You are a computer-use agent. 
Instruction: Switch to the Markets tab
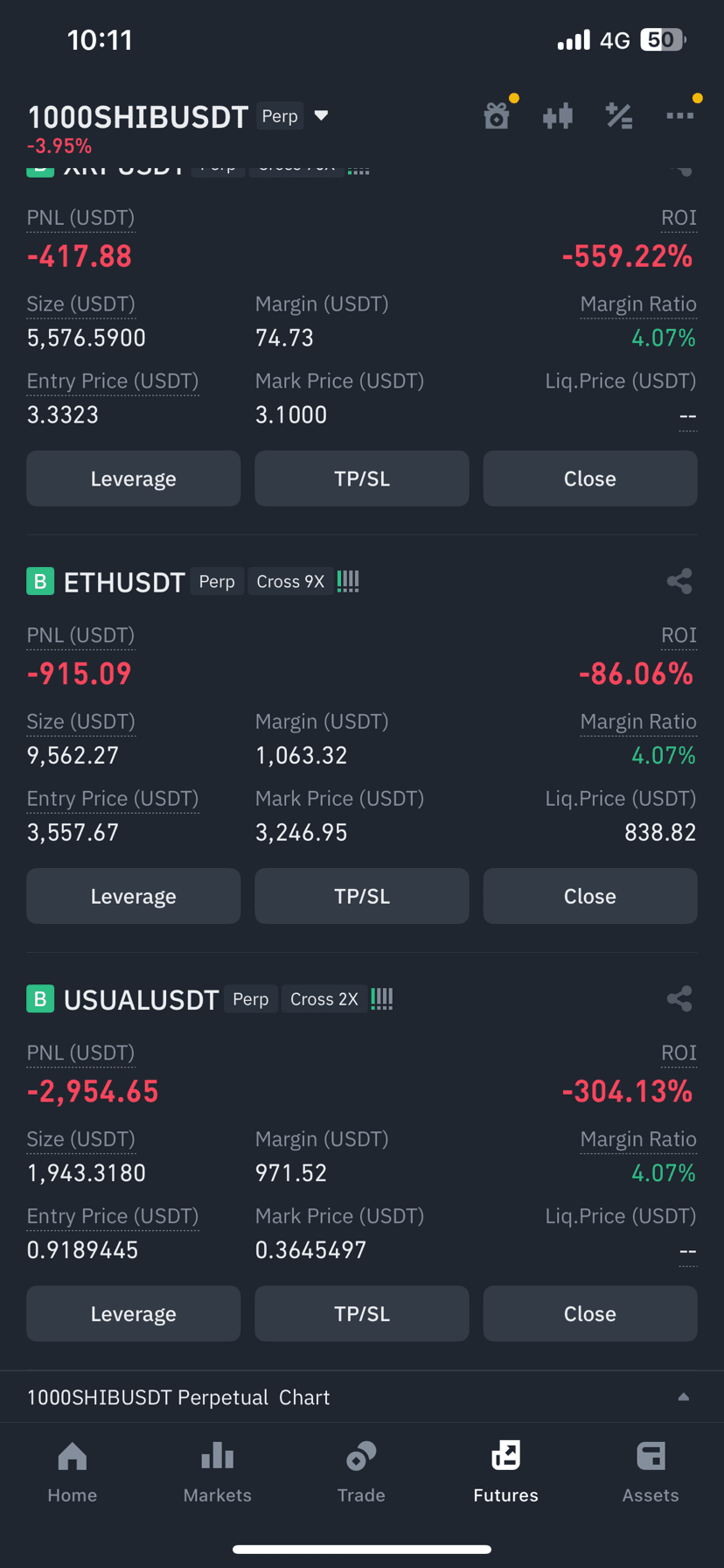point(218,1472)
